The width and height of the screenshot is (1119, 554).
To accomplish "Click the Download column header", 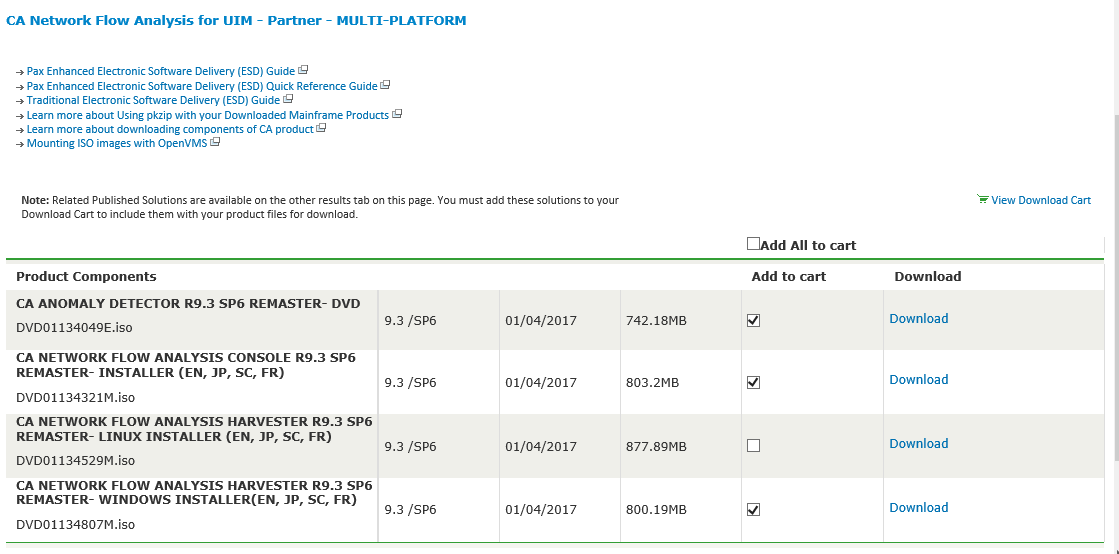I will [928, 276].
